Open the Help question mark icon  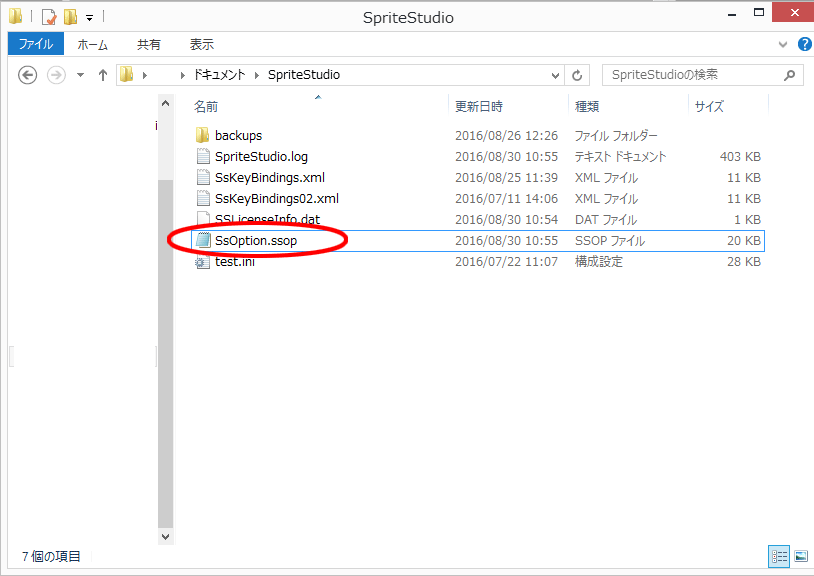[x=805, y=44]
